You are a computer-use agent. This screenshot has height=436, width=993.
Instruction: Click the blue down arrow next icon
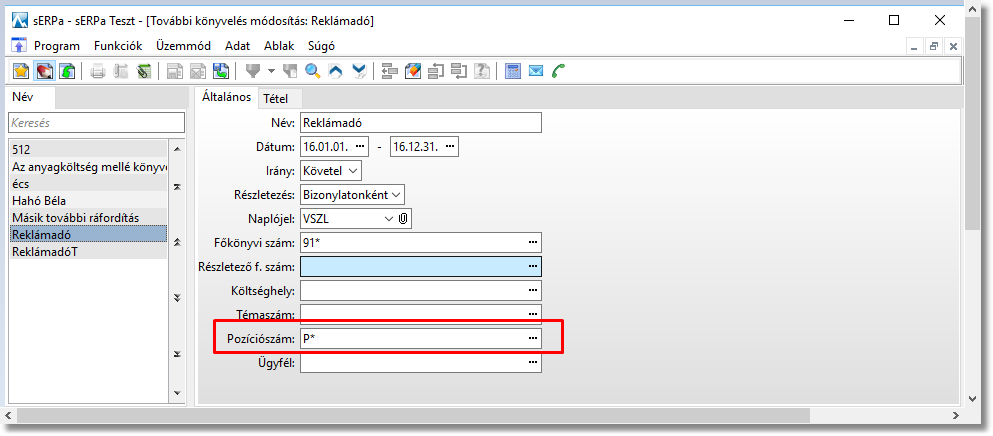click(358, 71)
